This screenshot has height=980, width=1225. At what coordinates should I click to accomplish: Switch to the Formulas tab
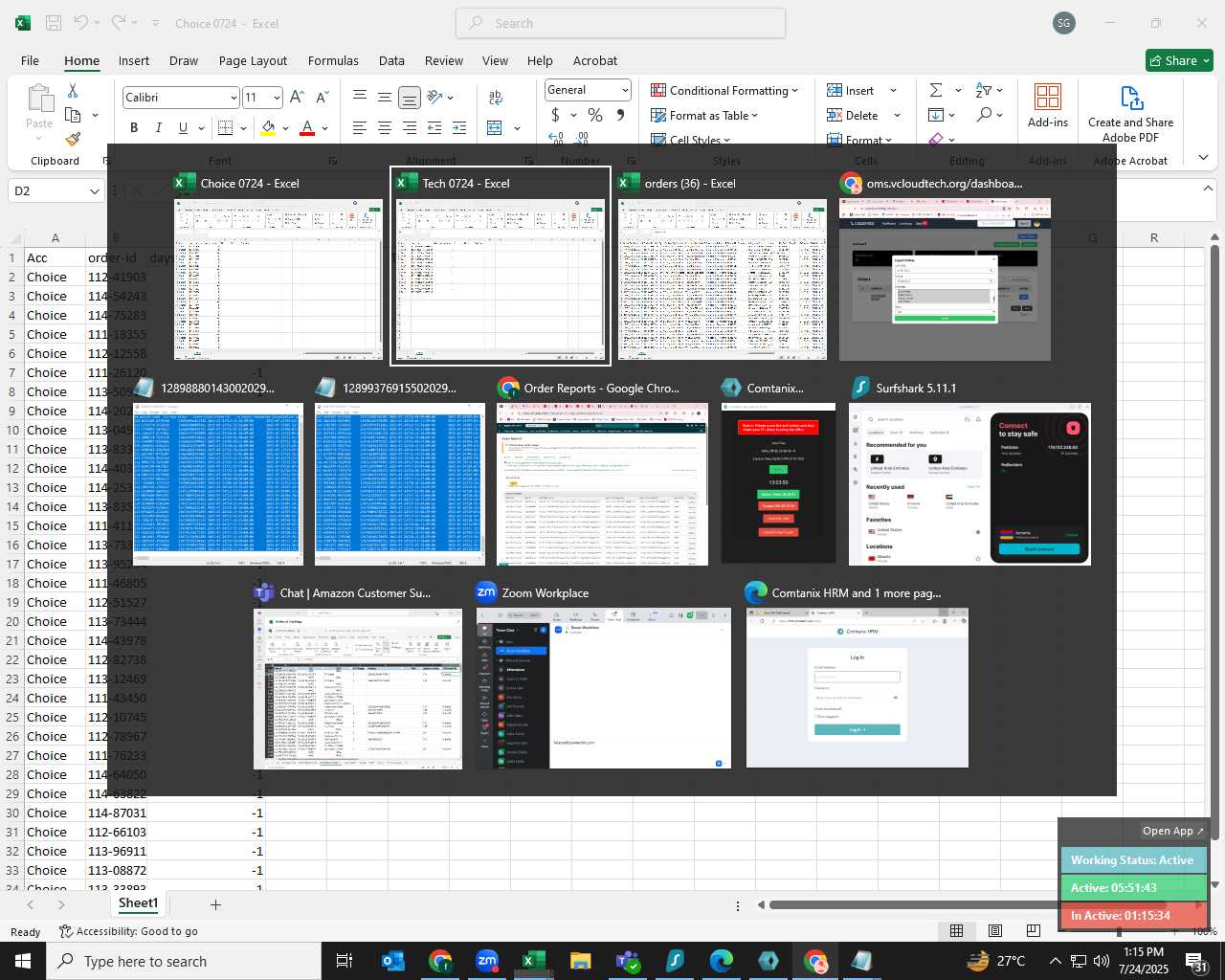click(333, 60)
